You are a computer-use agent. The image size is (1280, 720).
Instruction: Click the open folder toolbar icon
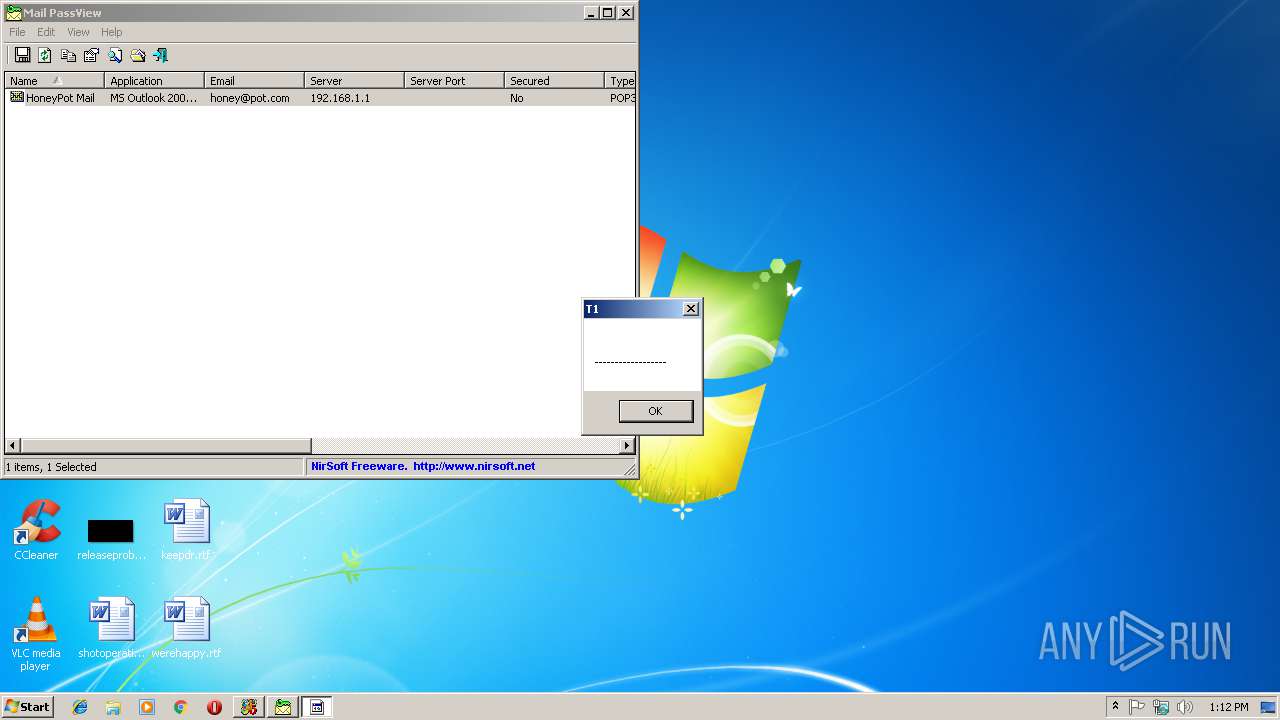coord(138,55)
